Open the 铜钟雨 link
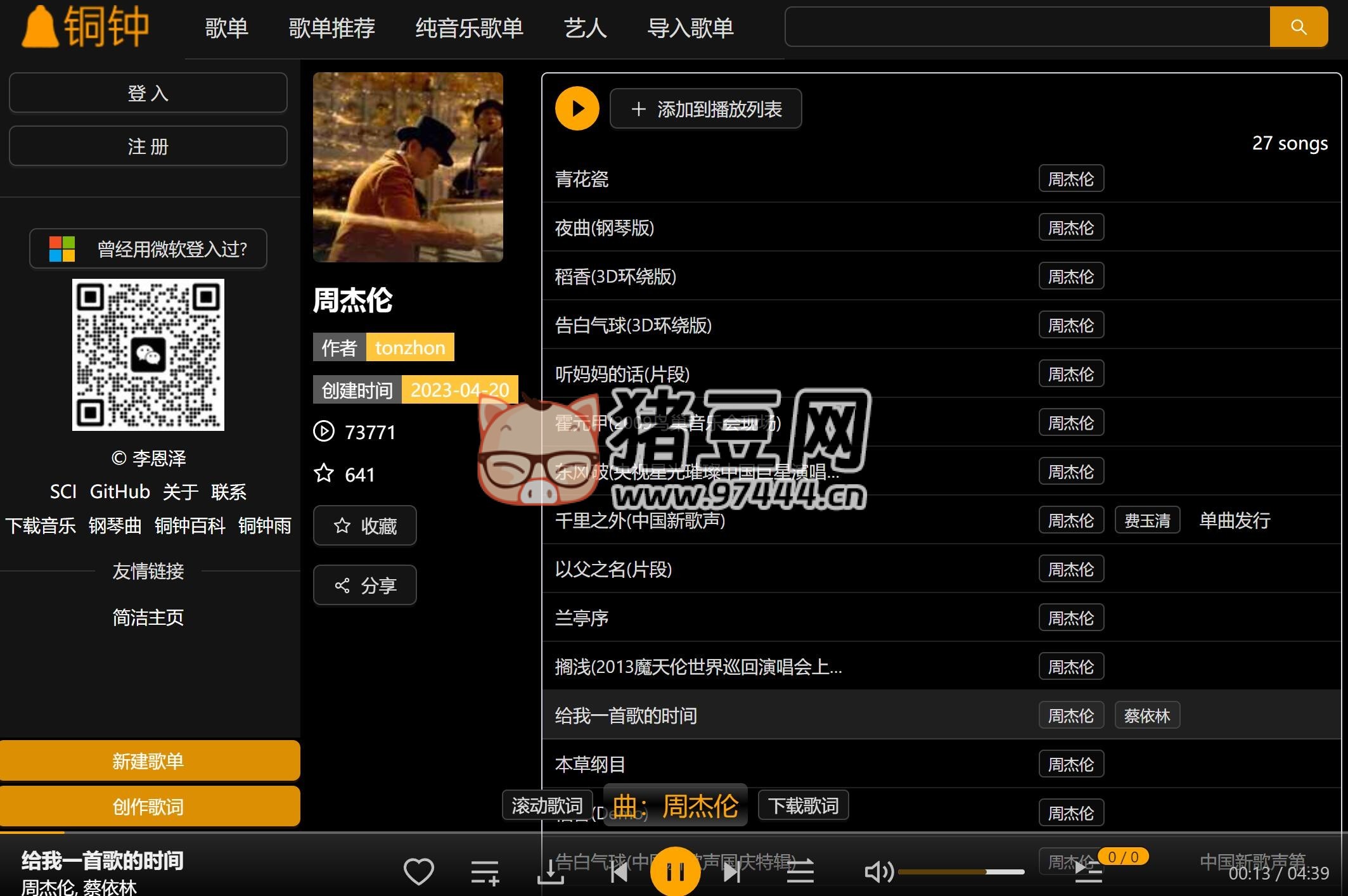The image size is (1348, 896). tap(265, 525)
